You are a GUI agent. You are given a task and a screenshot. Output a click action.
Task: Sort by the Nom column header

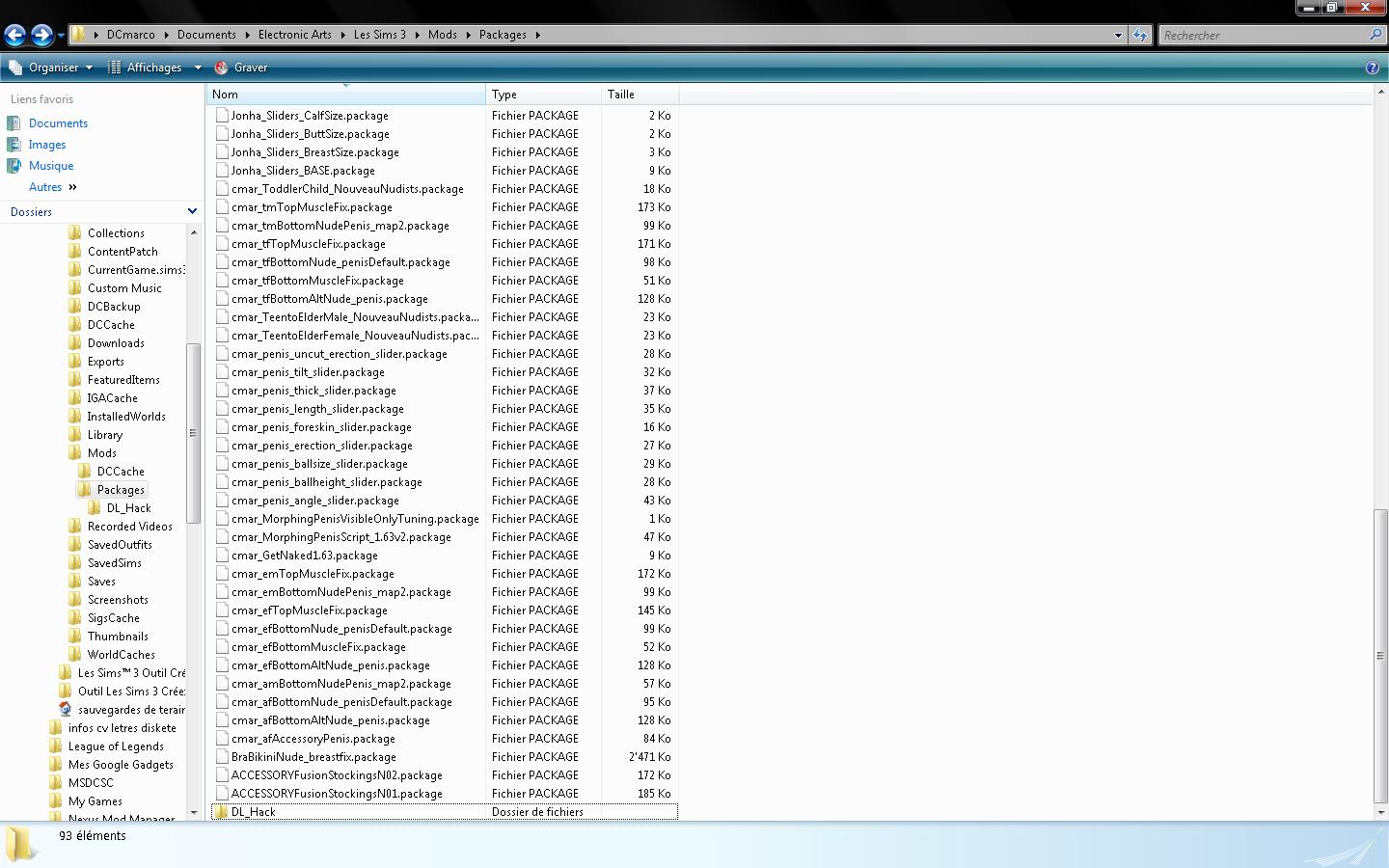point(346,95)
